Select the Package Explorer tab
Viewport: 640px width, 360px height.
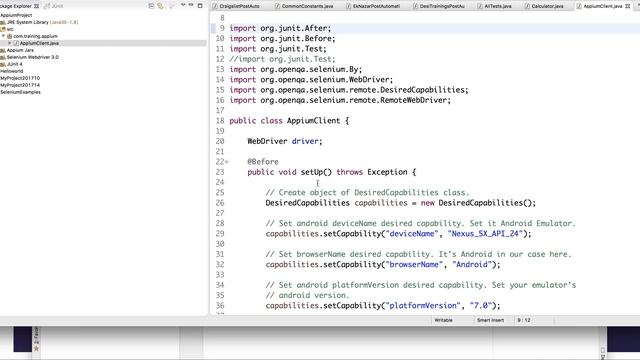[x=16, y=6]
